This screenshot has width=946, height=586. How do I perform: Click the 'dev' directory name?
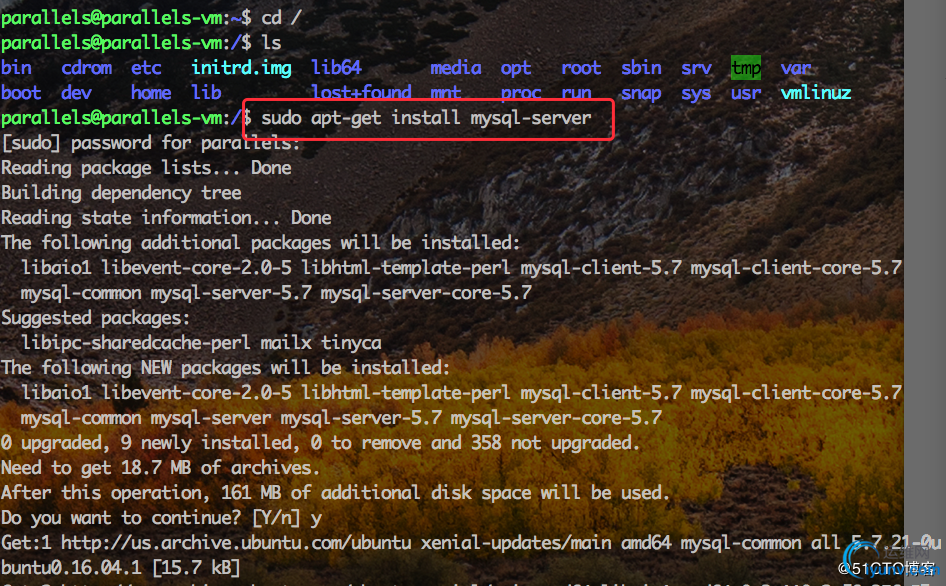[76, 93]
